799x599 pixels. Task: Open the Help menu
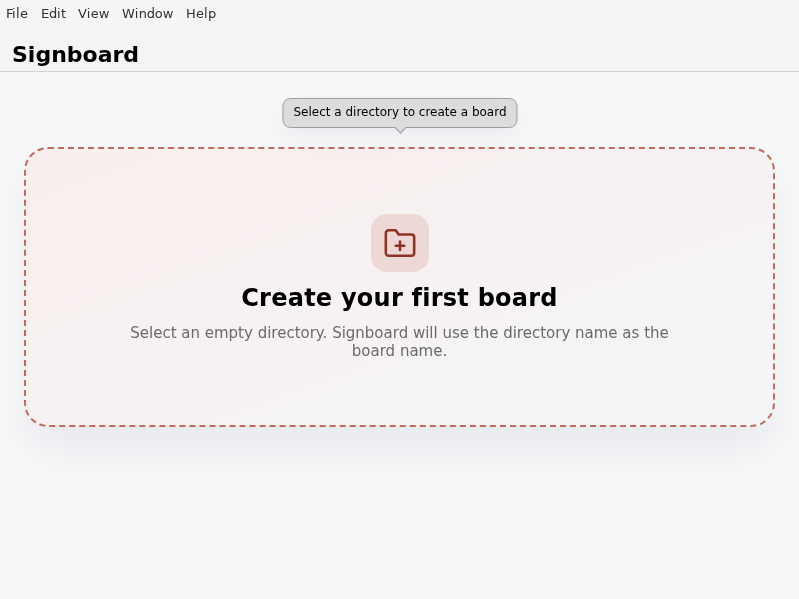tap(201, 13)
